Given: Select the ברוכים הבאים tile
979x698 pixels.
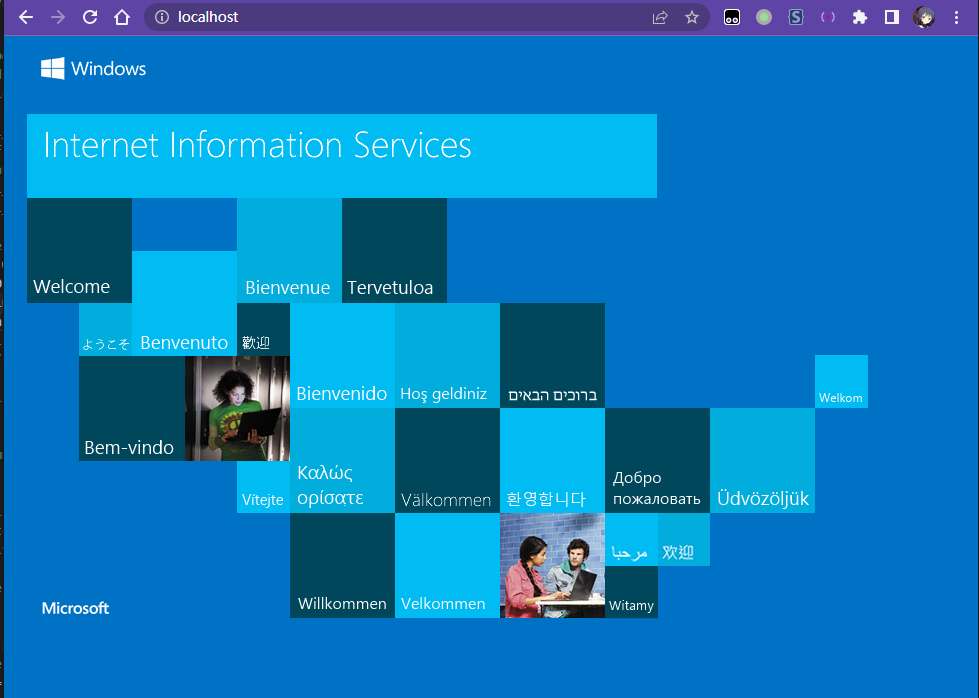Looking at the screenshot, I should (553, 355).
